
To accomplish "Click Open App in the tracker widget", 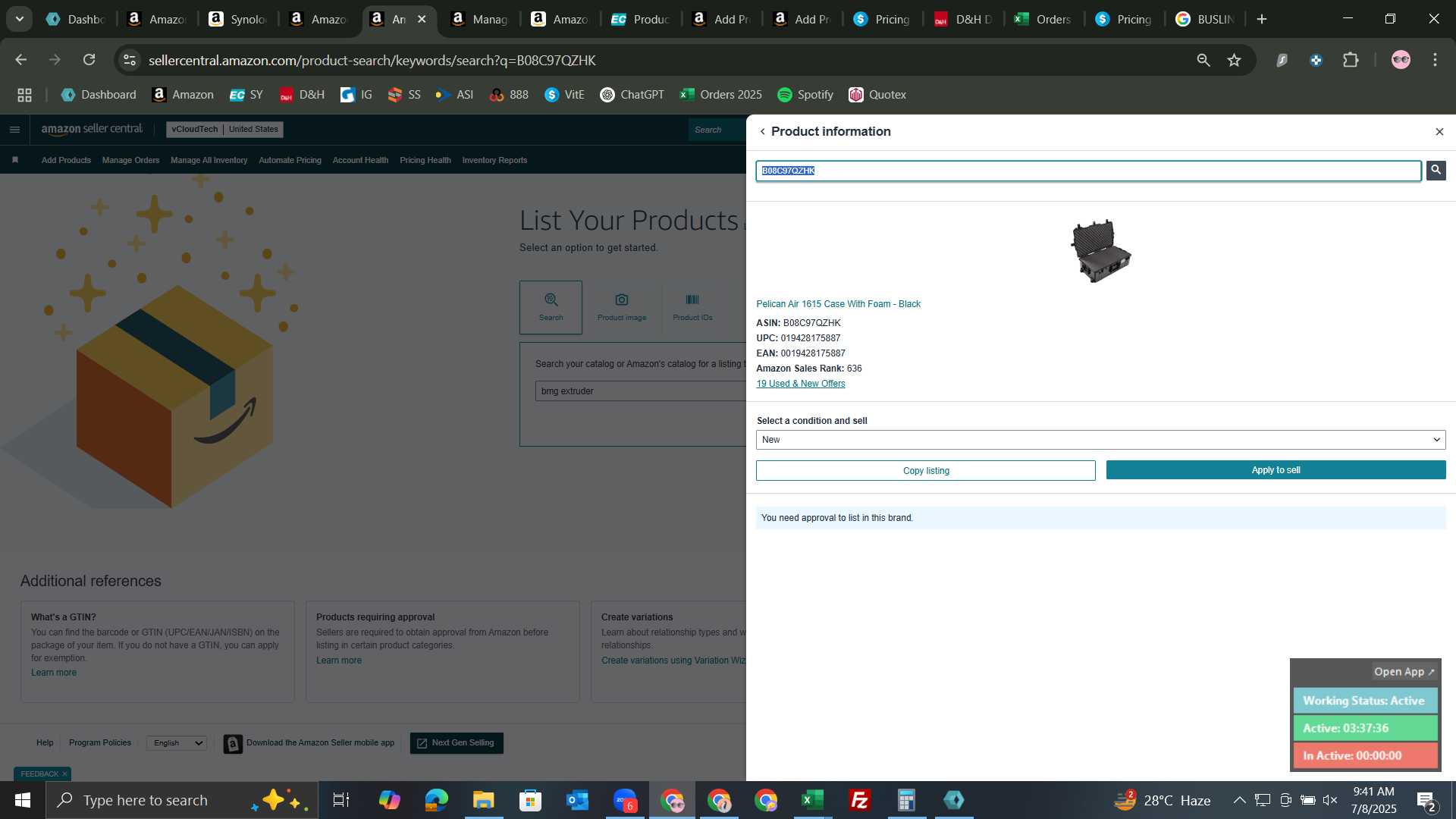I will [1404, 672].
